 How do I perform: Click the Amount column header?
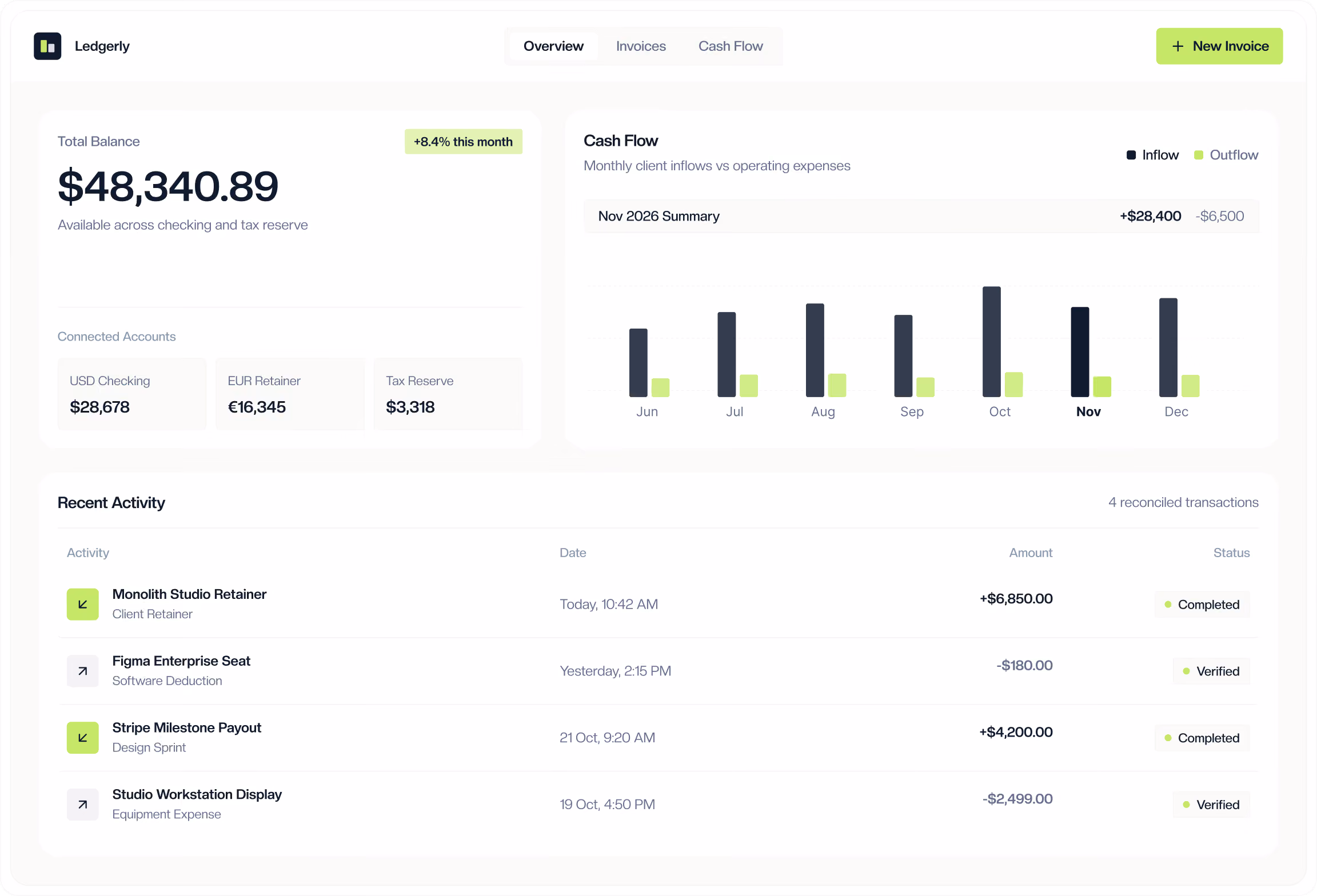tap(1031, 553)
